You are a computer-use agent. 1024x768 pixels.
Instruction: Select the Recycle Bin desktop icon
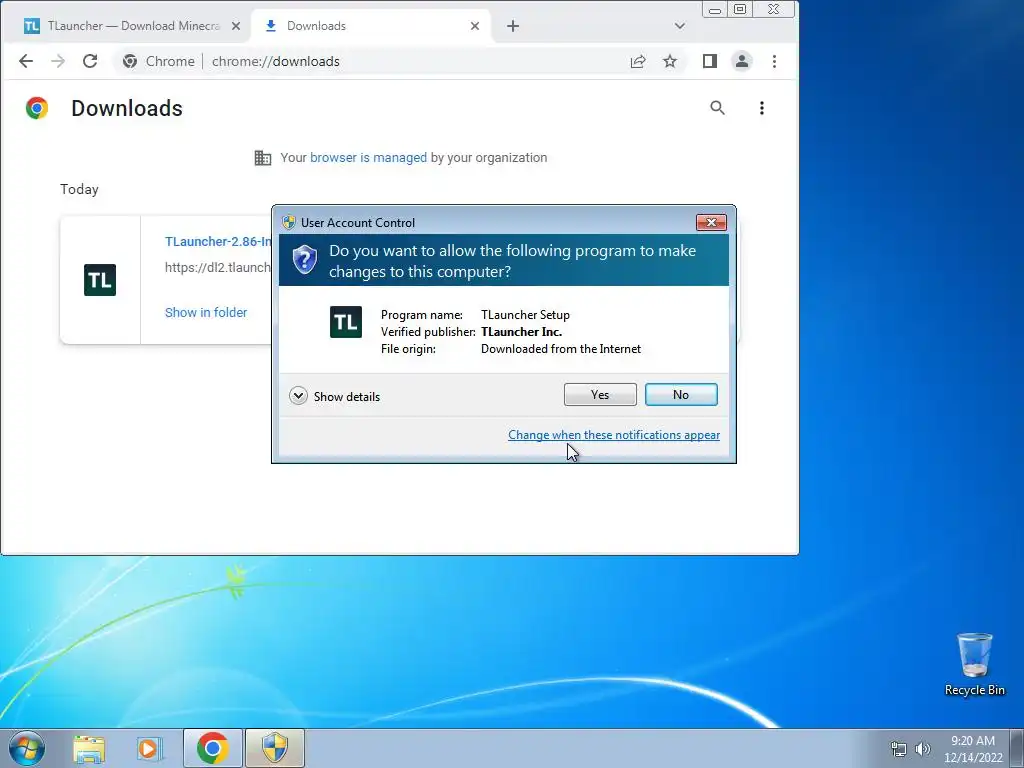974,665
